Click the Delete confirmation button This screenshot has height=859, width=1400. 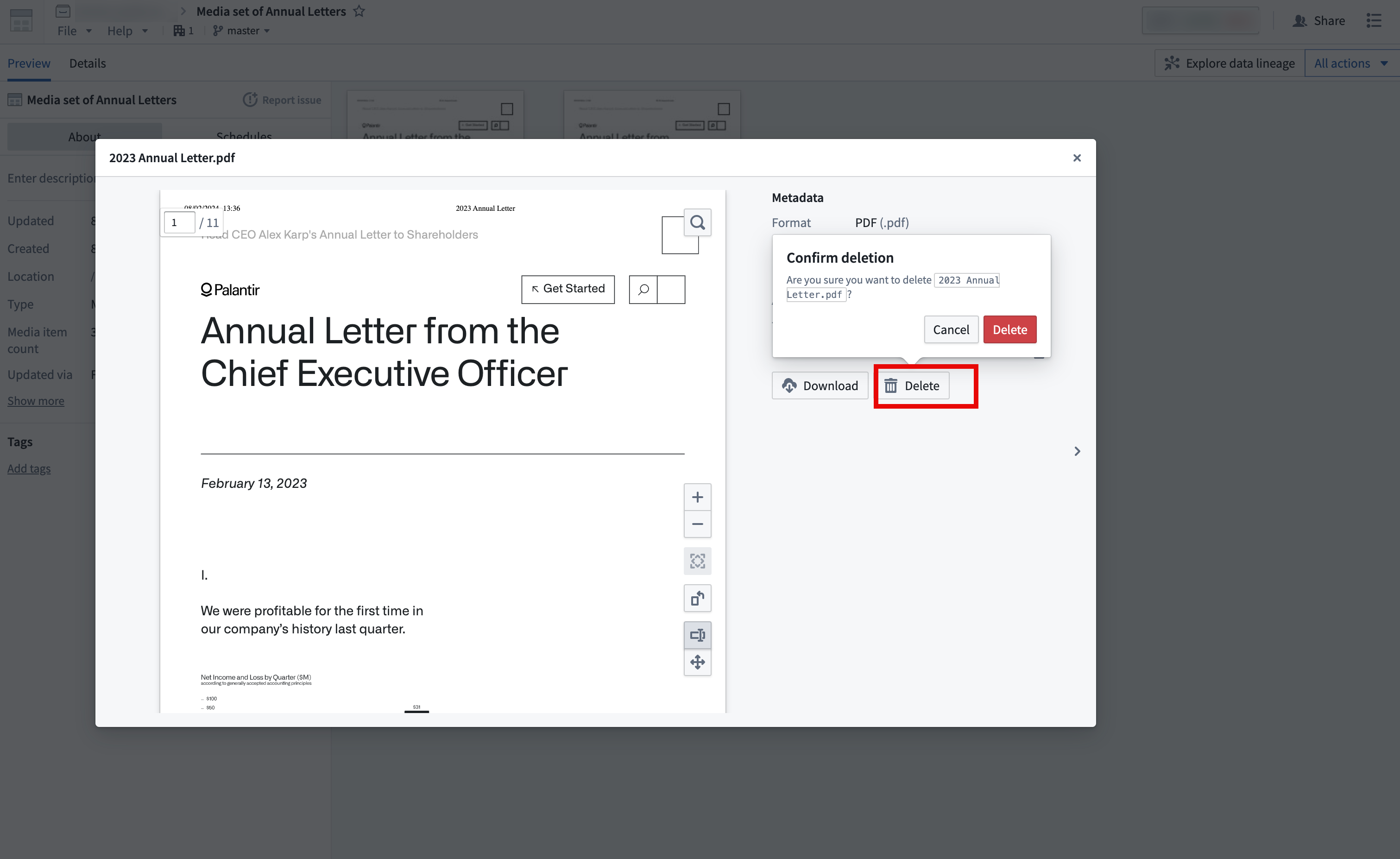pos(1010,328)
